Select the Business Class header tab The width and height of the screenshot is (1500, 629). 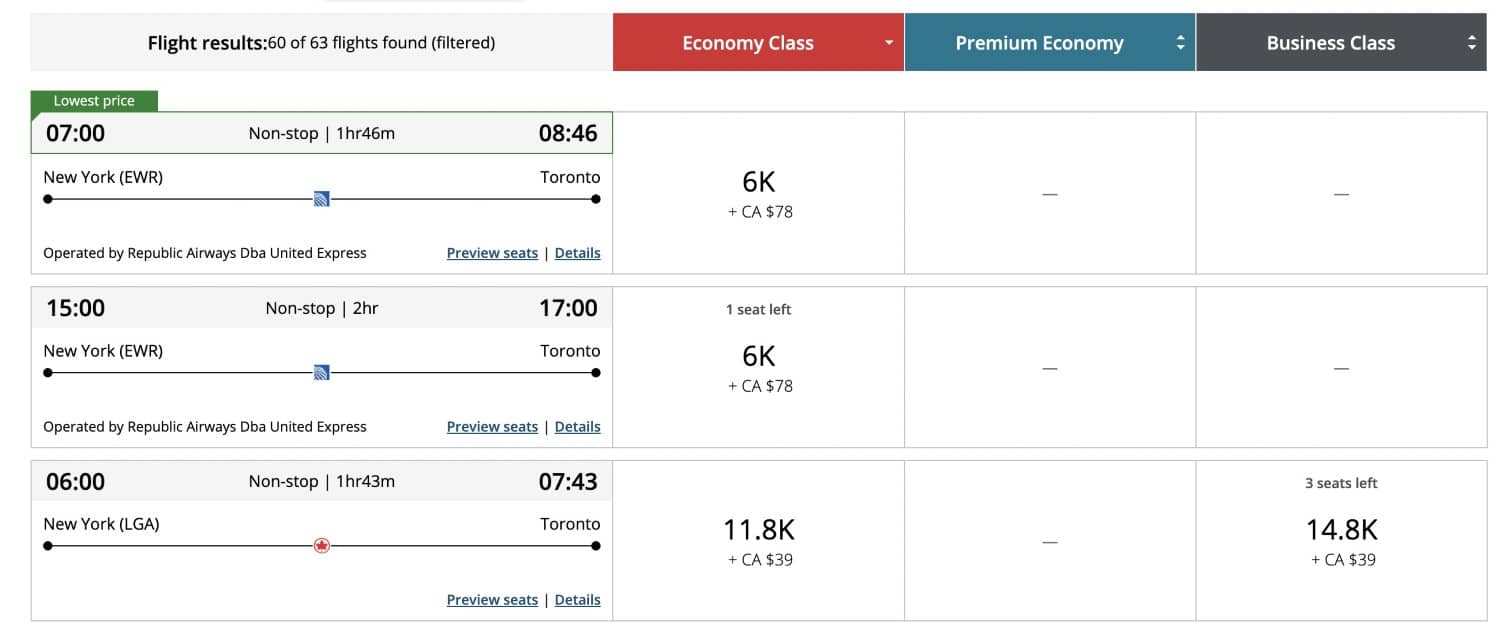pyautogui.click(x=1331, y=43)
